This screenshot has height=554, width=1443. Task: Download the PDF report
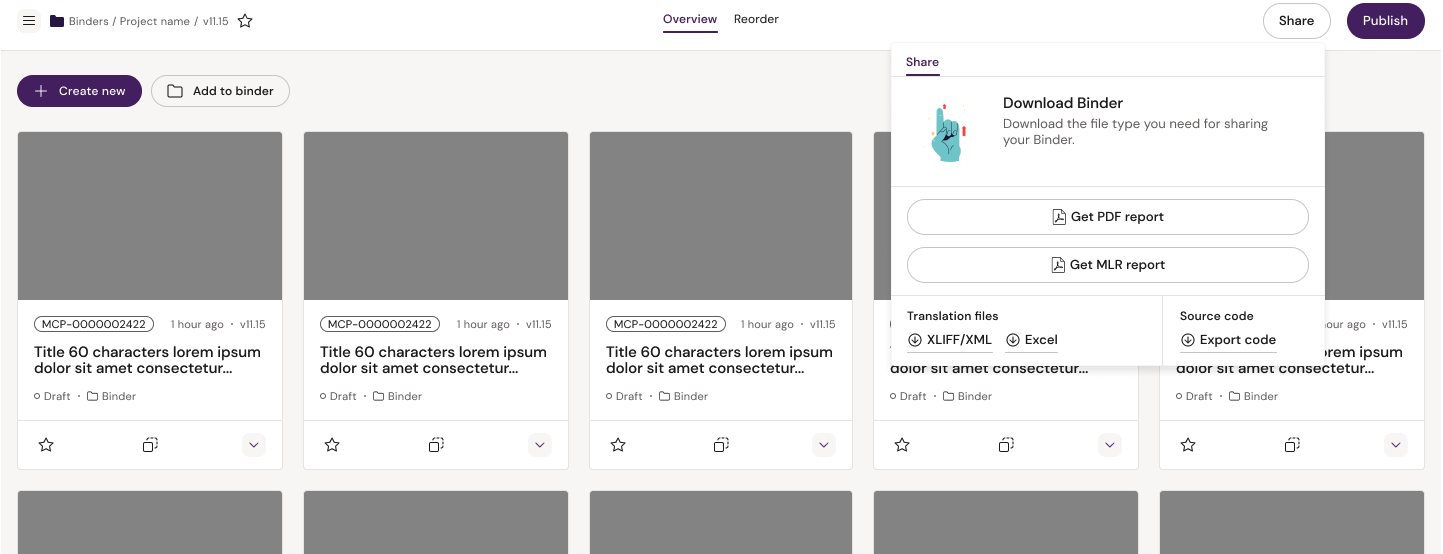pos(1107,217)
